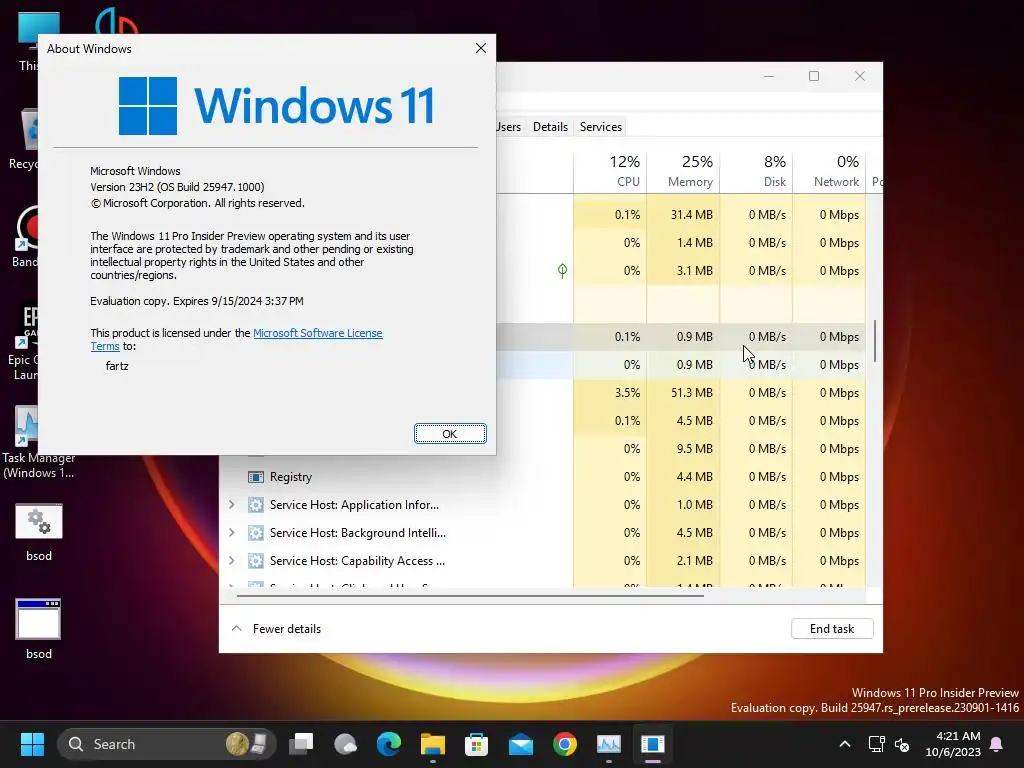Open the weather widget icon on taskbar
The width and height of the screenshot is (1024, 768).
[x=345, y=744]
